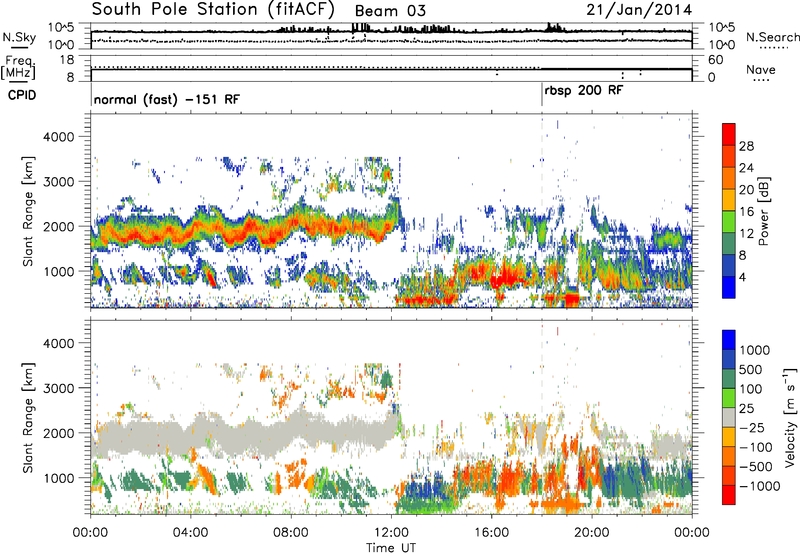This screenshot has height=554, width=800.
Task: Click the 'Slant Range [km]' label of Velocity panel
Action: 28,418
